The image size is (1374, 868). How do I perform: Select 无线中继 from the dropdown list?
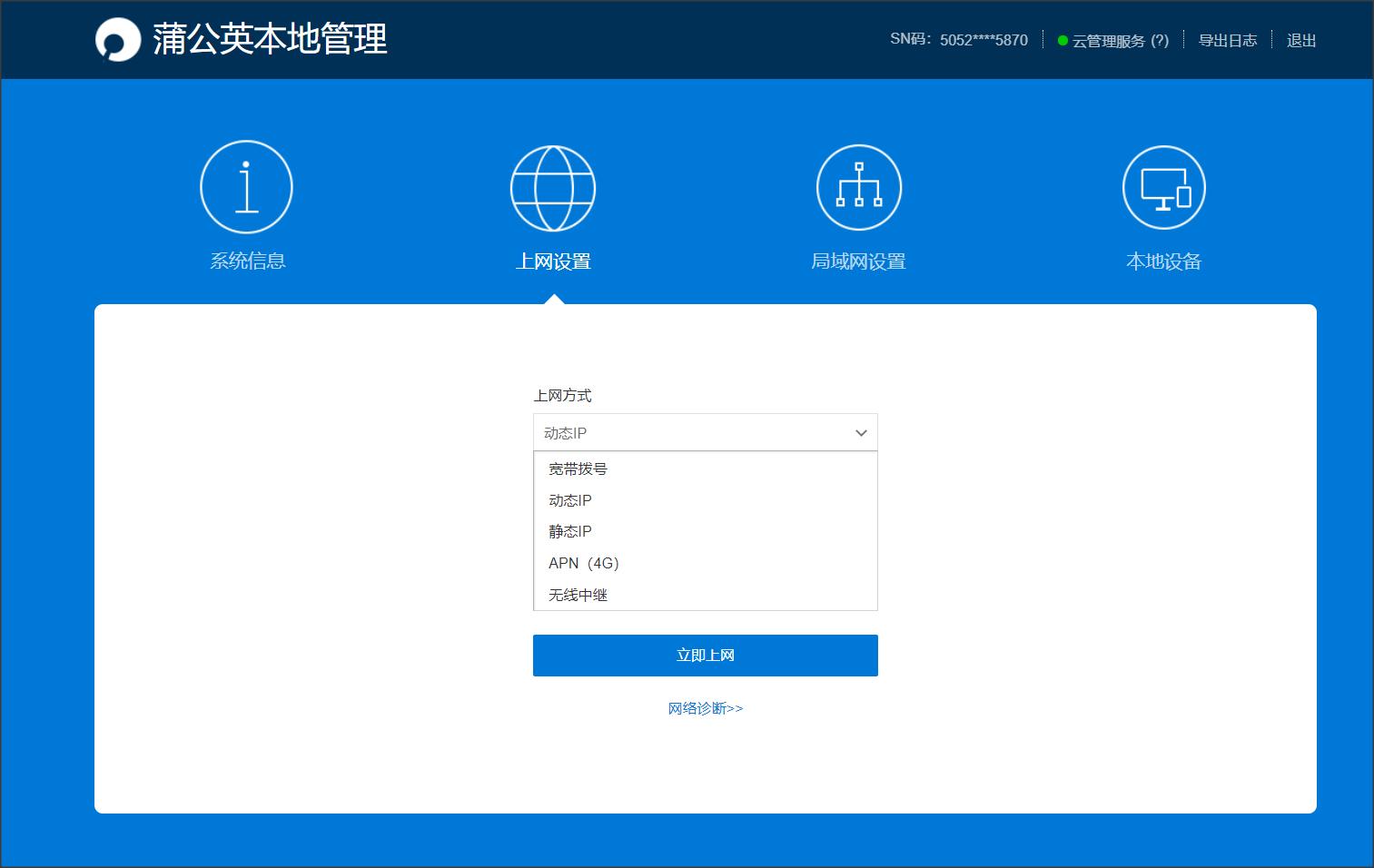(578, 595)
